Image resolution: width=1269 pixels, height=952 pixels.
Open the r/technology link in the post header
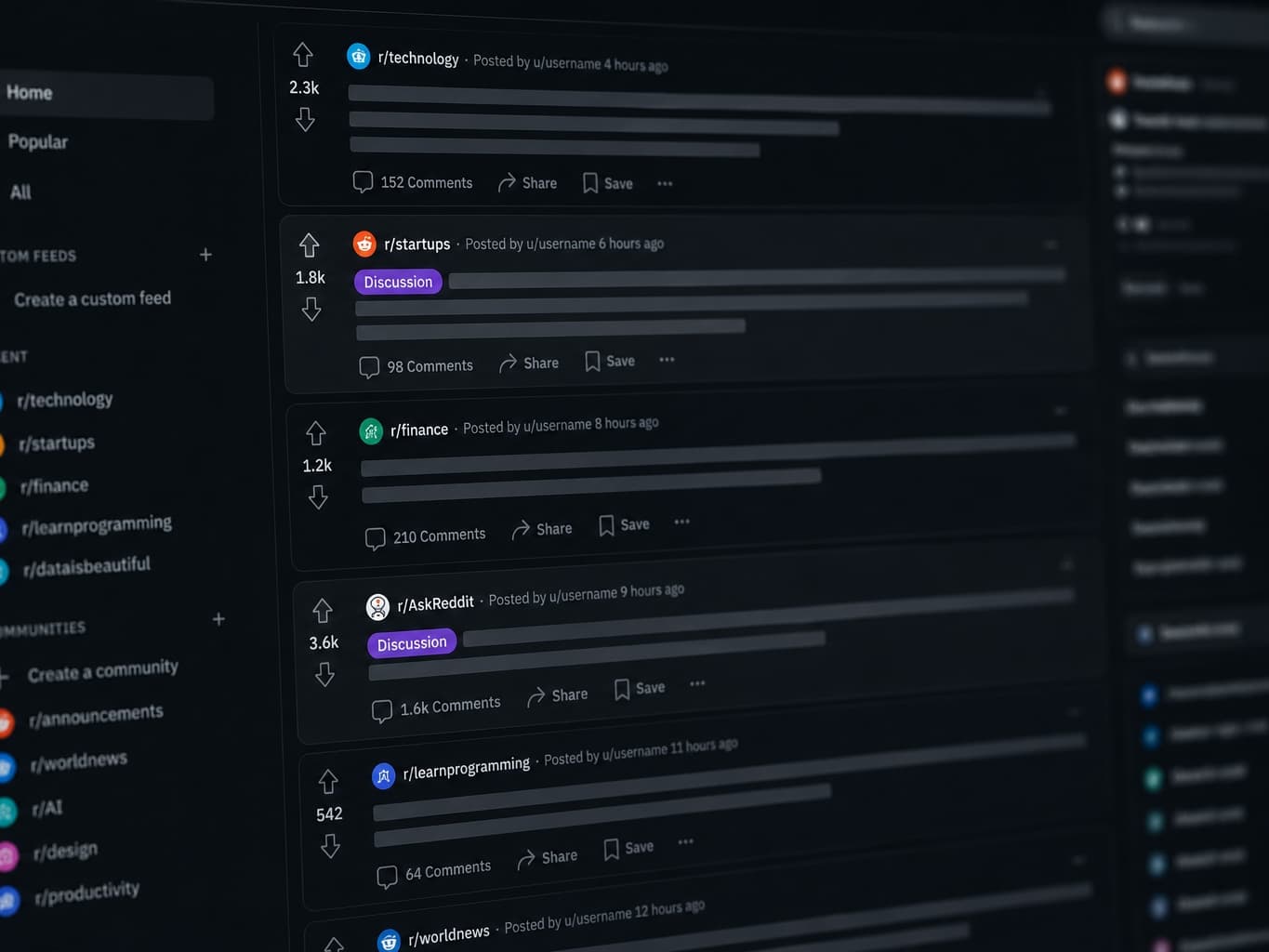(x=418, y=59)
